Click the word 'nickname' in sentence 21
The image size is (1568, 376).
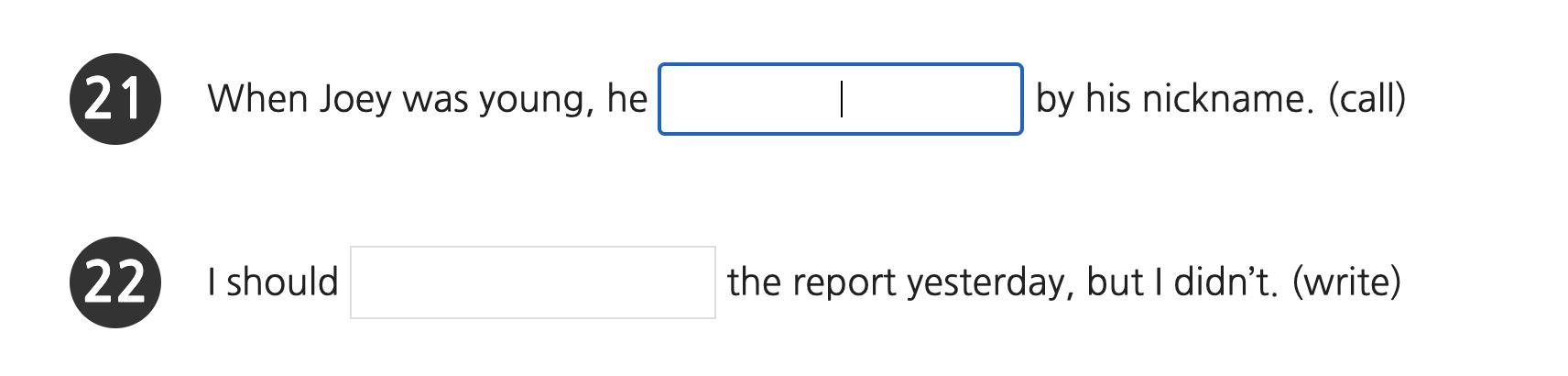coord(1225,98)
